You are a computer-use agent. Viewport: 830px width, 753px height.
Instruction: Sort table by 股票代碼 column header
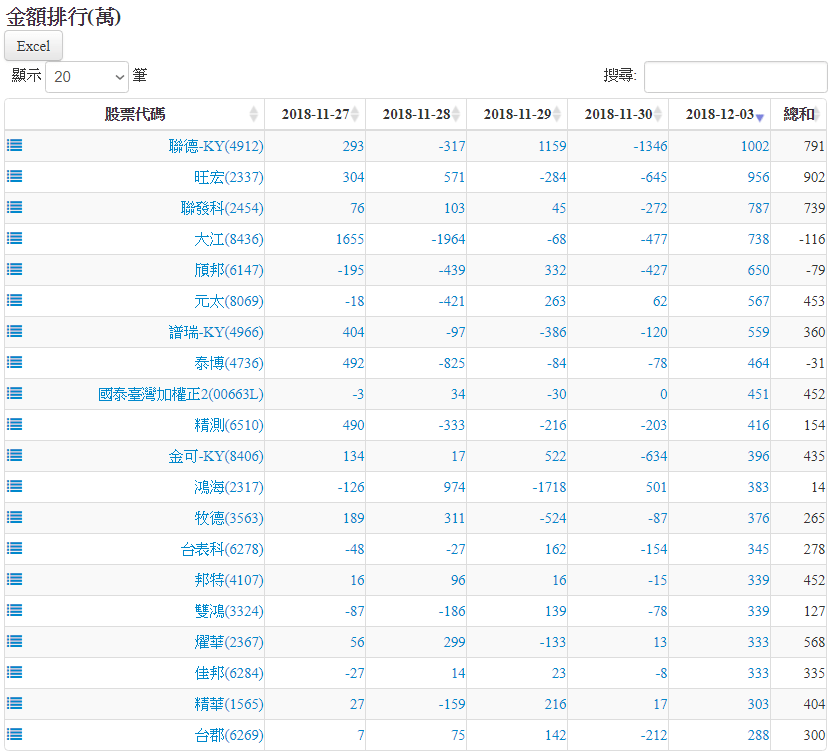click(135, 114)
